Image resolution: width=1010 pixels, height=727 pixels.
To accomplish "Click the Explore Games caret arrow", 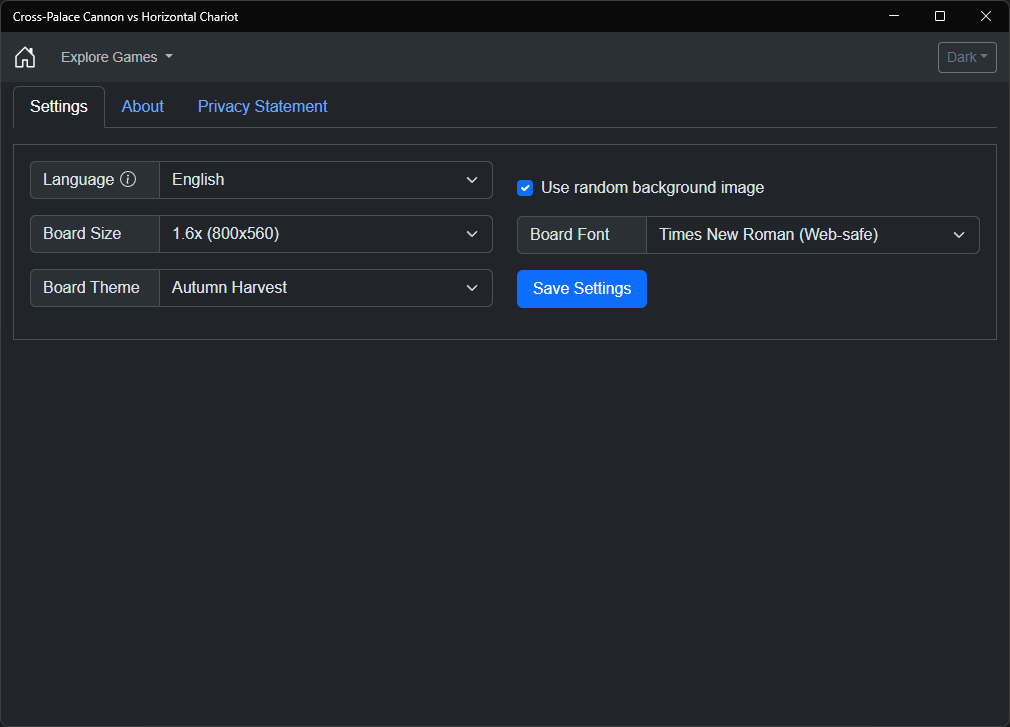I will click(169, 57).
